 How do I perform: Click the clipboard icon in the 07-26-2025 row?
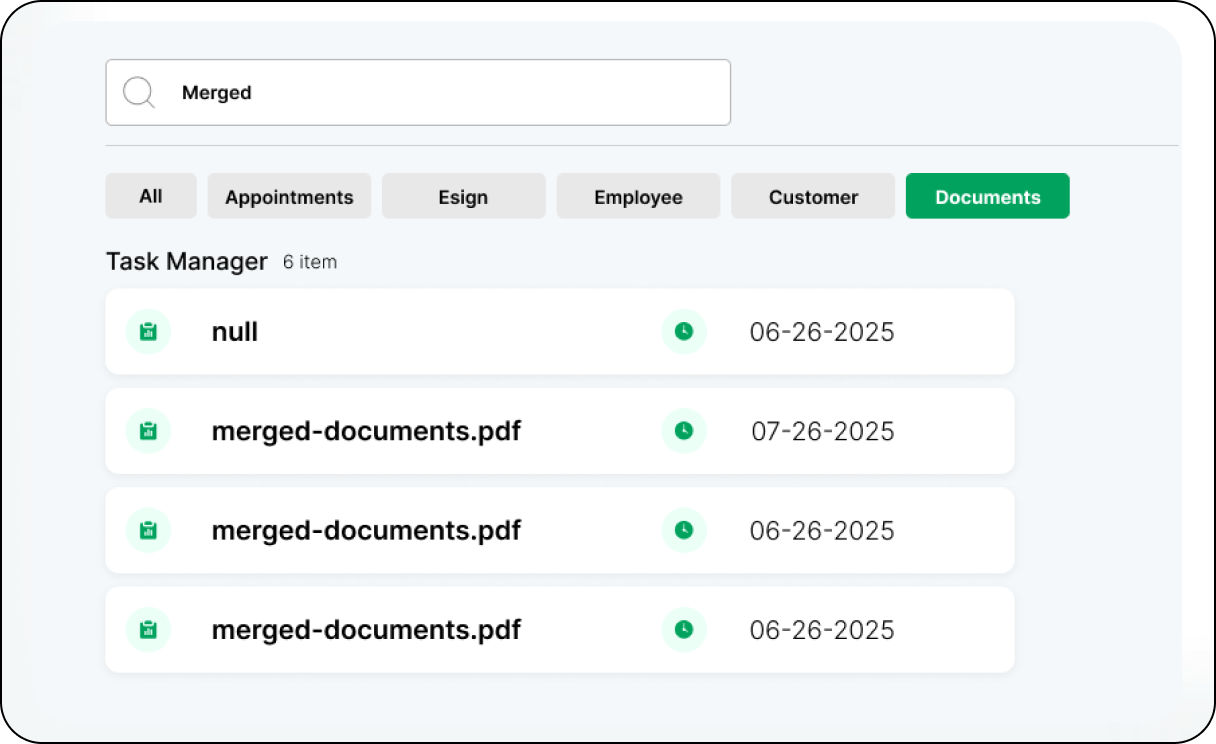tap(148, 431)
